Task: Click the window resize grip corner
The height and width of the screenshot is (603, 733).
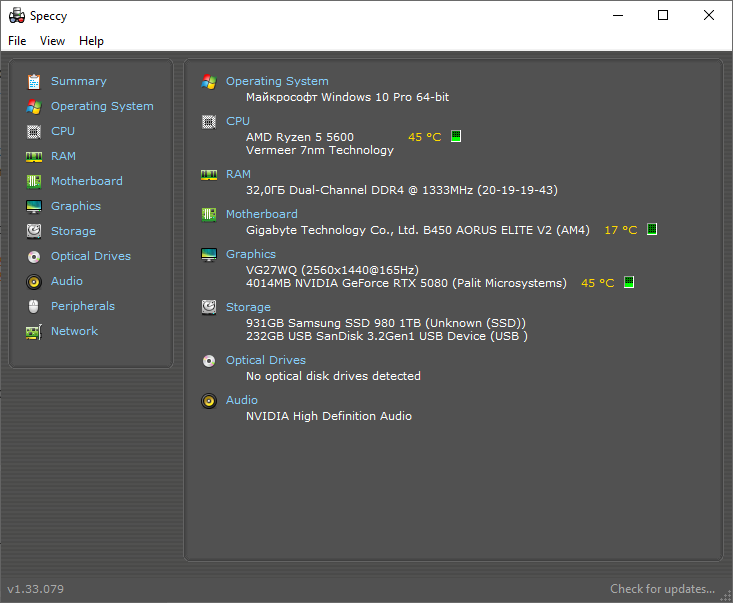Action: [726, 596]
